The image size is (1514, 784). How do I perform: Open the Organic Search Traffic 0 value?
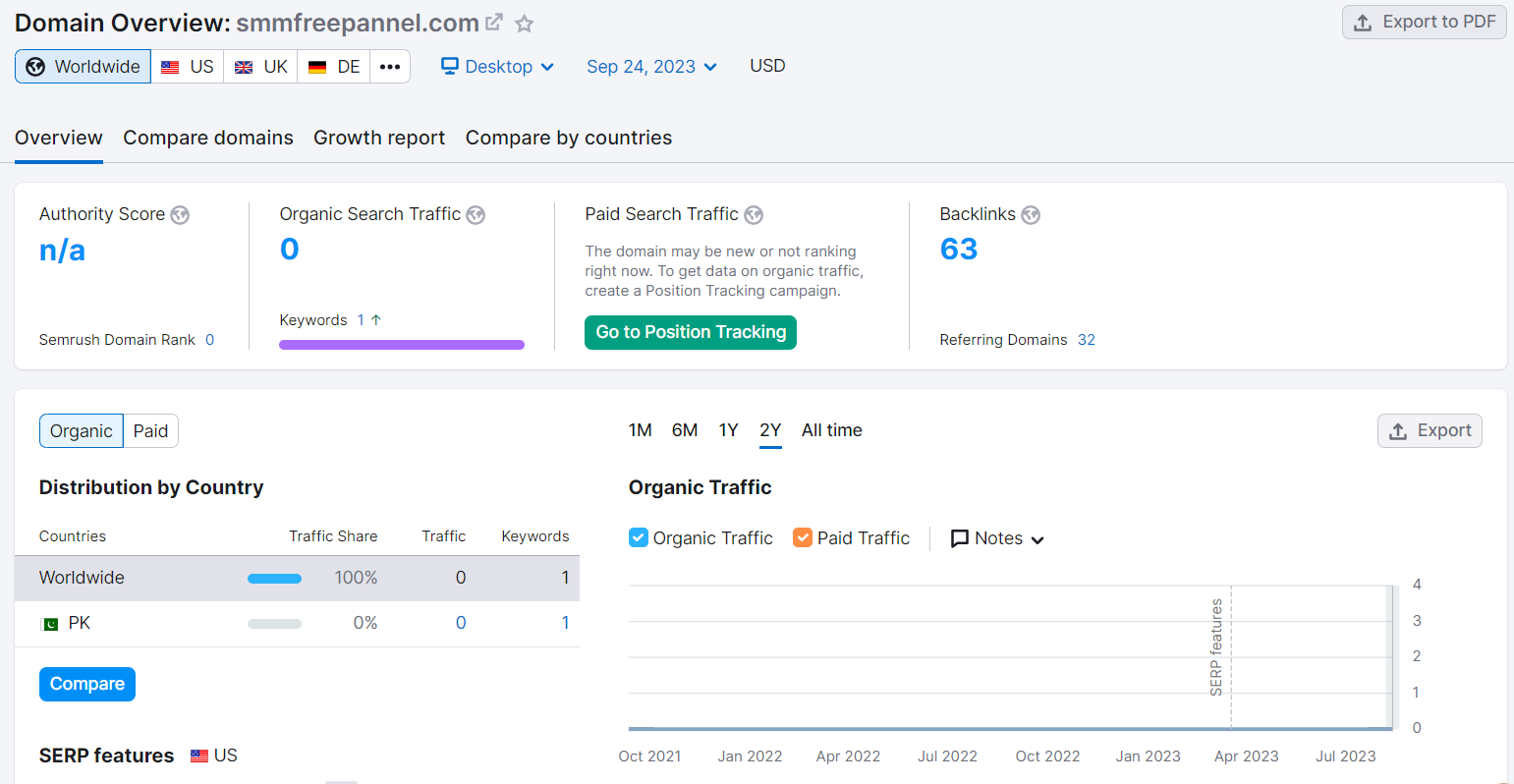[289, 250]
